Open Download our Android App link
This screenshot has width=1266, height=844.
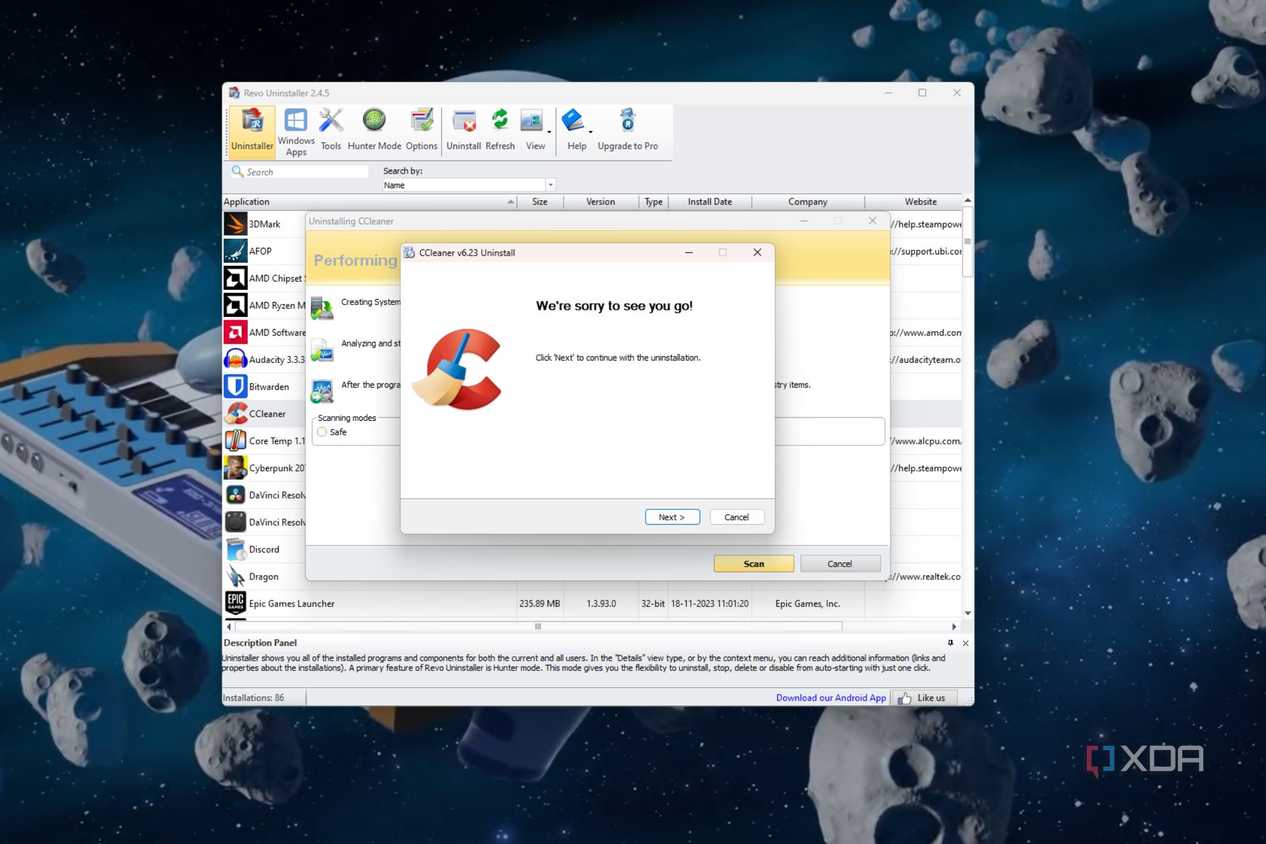pos(831,698)
